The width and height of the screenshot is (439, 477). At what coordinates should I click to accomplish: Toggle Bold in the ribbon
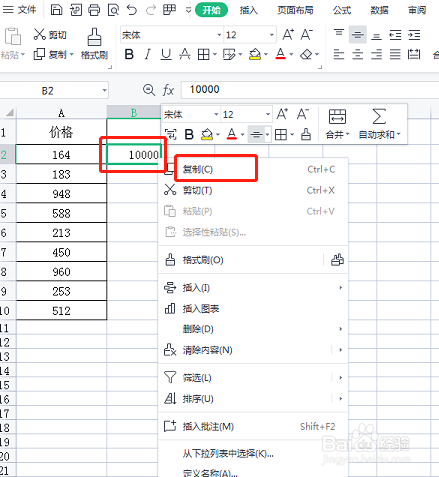(x=129, y=54)
